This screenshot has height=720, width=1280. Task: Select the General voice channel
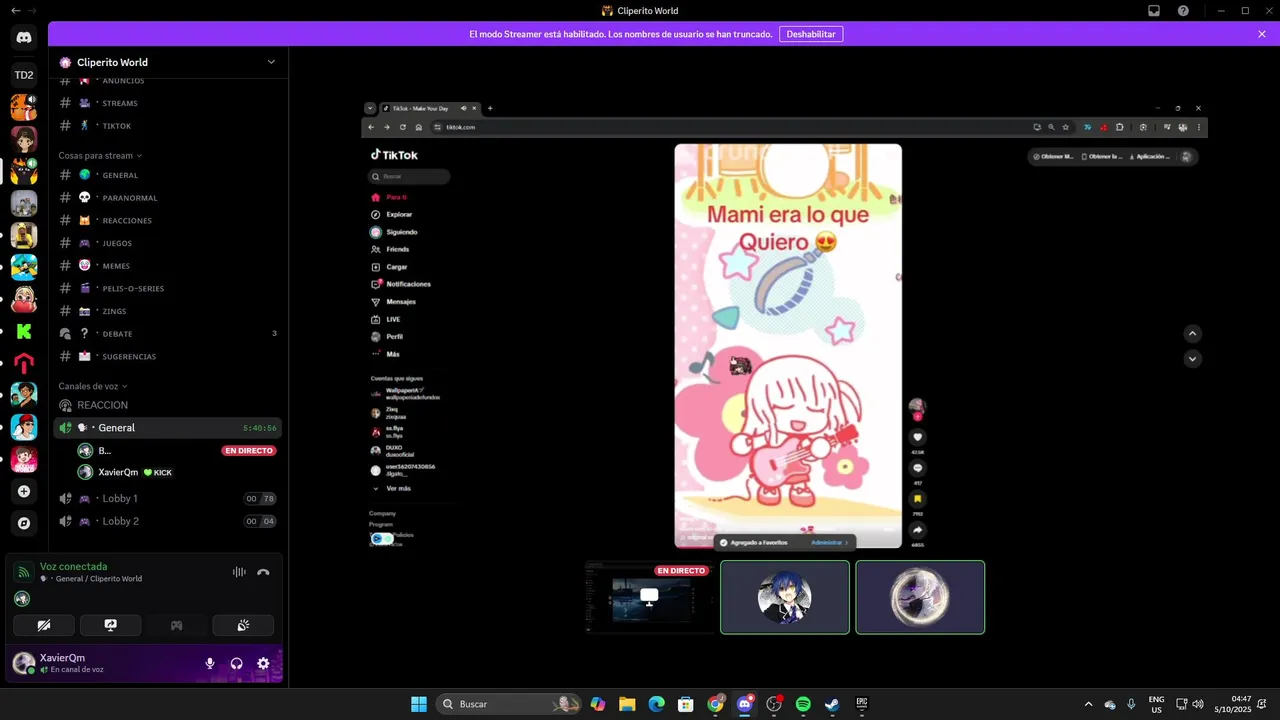[167, 428]
